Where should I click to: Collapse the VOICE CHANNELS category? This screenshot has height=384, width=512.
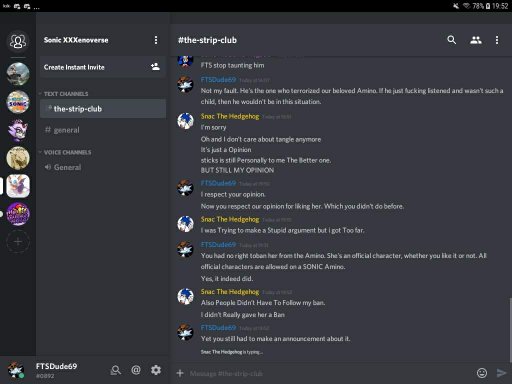(x=65, y=152)
